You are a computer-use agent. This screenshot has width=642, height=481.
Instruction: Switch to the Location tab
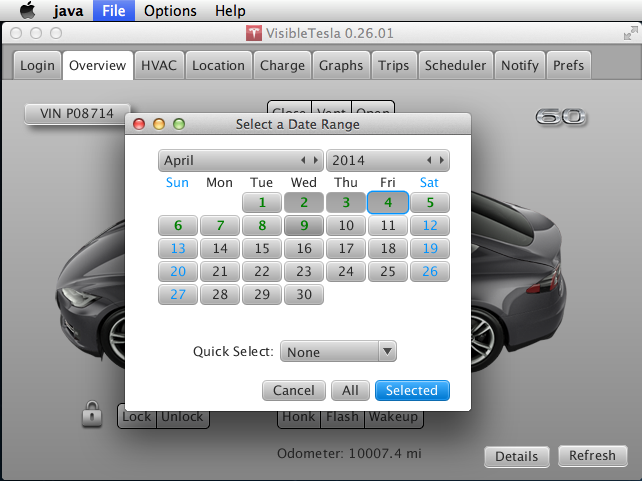218,65
